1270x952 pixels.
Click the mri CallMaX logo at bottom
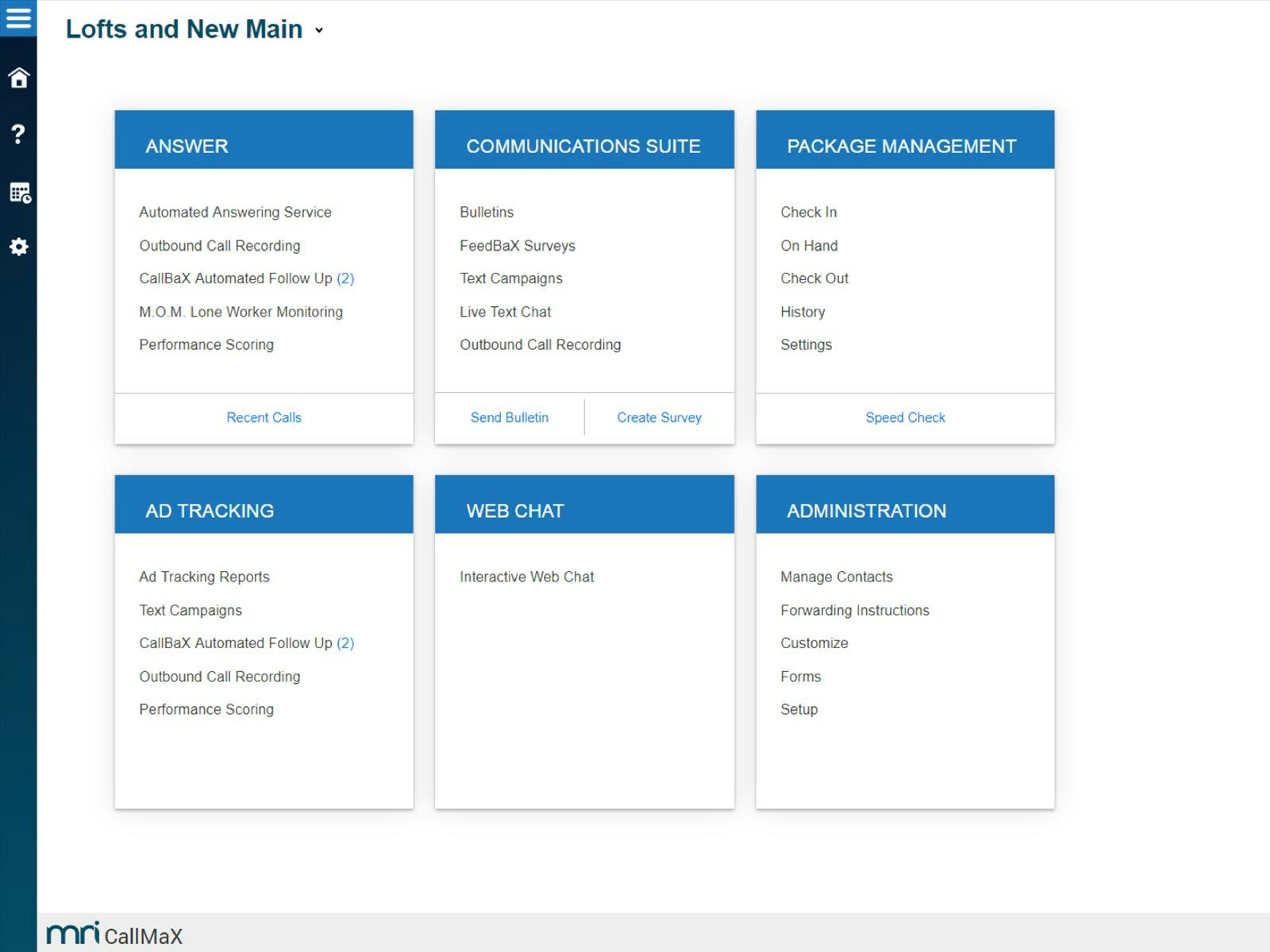(111, 935)
